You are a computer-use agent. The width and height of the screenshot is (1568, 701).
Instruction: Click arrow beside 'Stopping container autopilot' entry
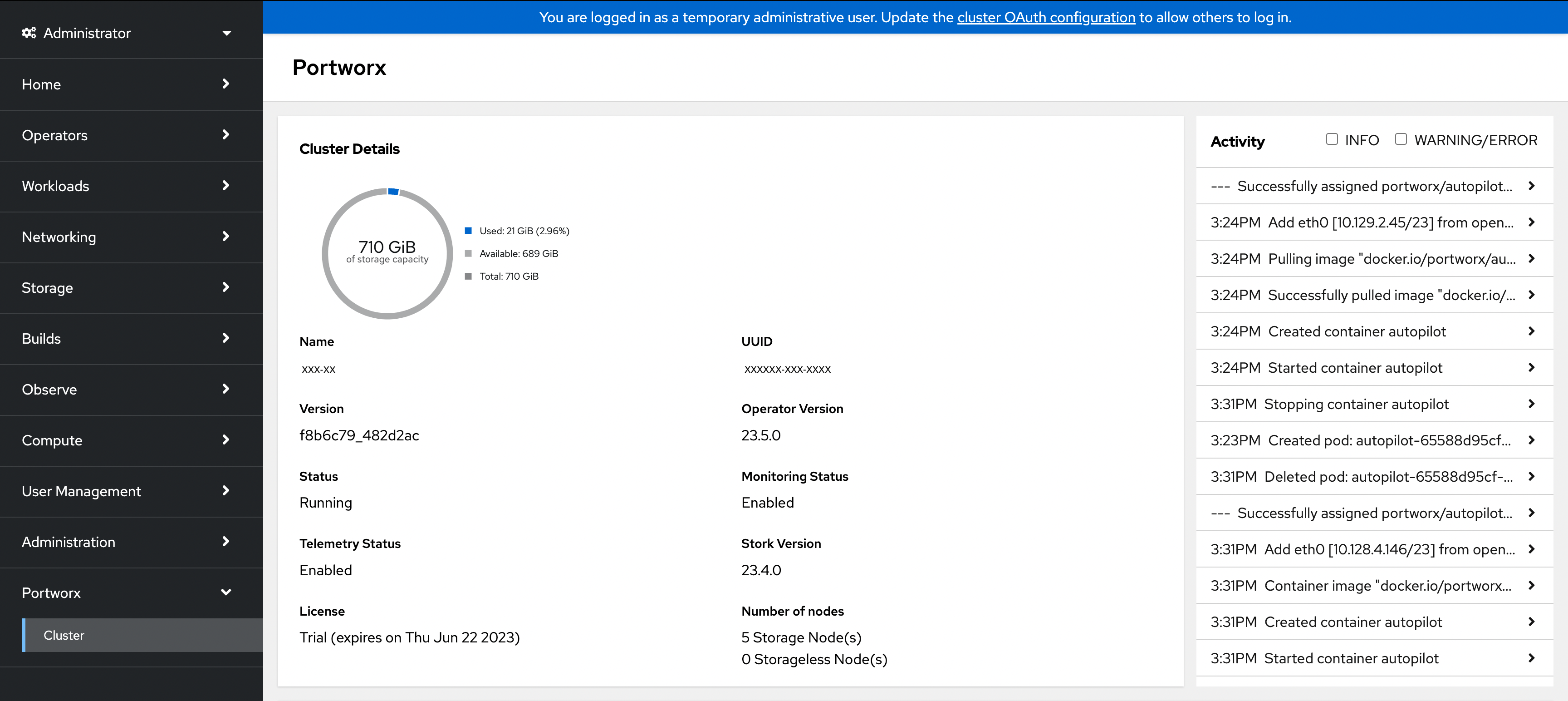(1531, 404)
